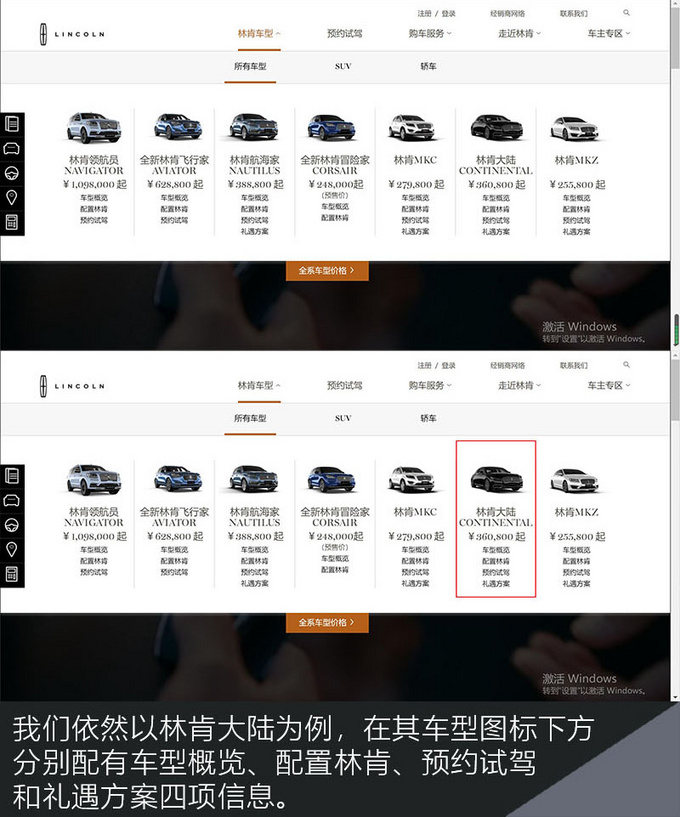The image size is (680, 817).
Task: Click the Nautilus car thumbnail in the upper page copy
Action: coord(254,127)
